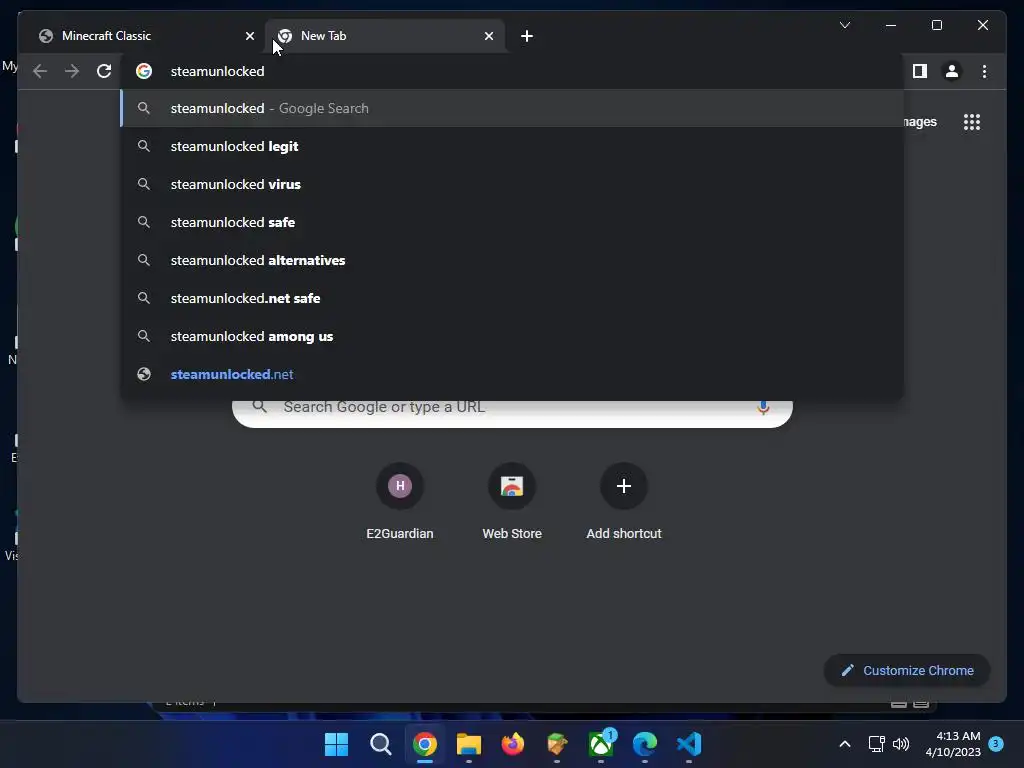Switch to the Minecraft Classic tab

click(145, 36)
